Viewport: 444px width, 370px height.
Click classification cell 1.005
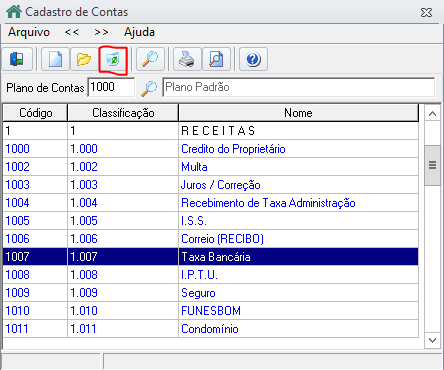[x=123, y=221]
